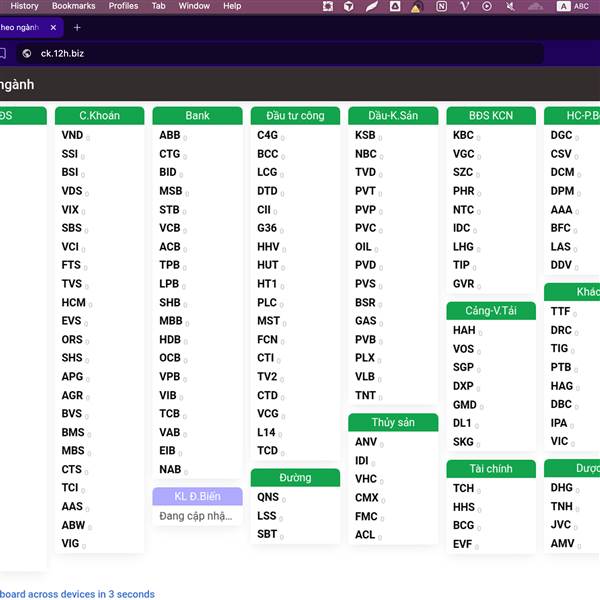Open the Profiles menu
Screen dimensions: 600x600
click(123, 6)
